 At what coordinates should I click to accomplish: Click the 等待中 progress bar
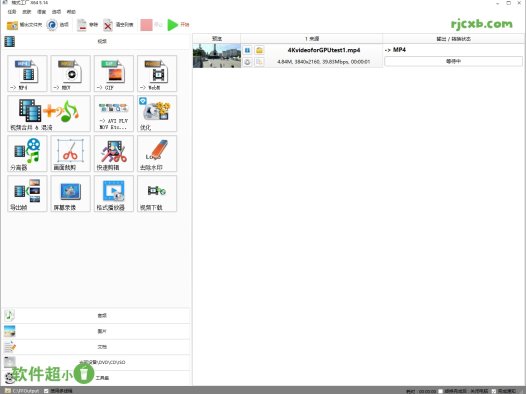point(453,62)
